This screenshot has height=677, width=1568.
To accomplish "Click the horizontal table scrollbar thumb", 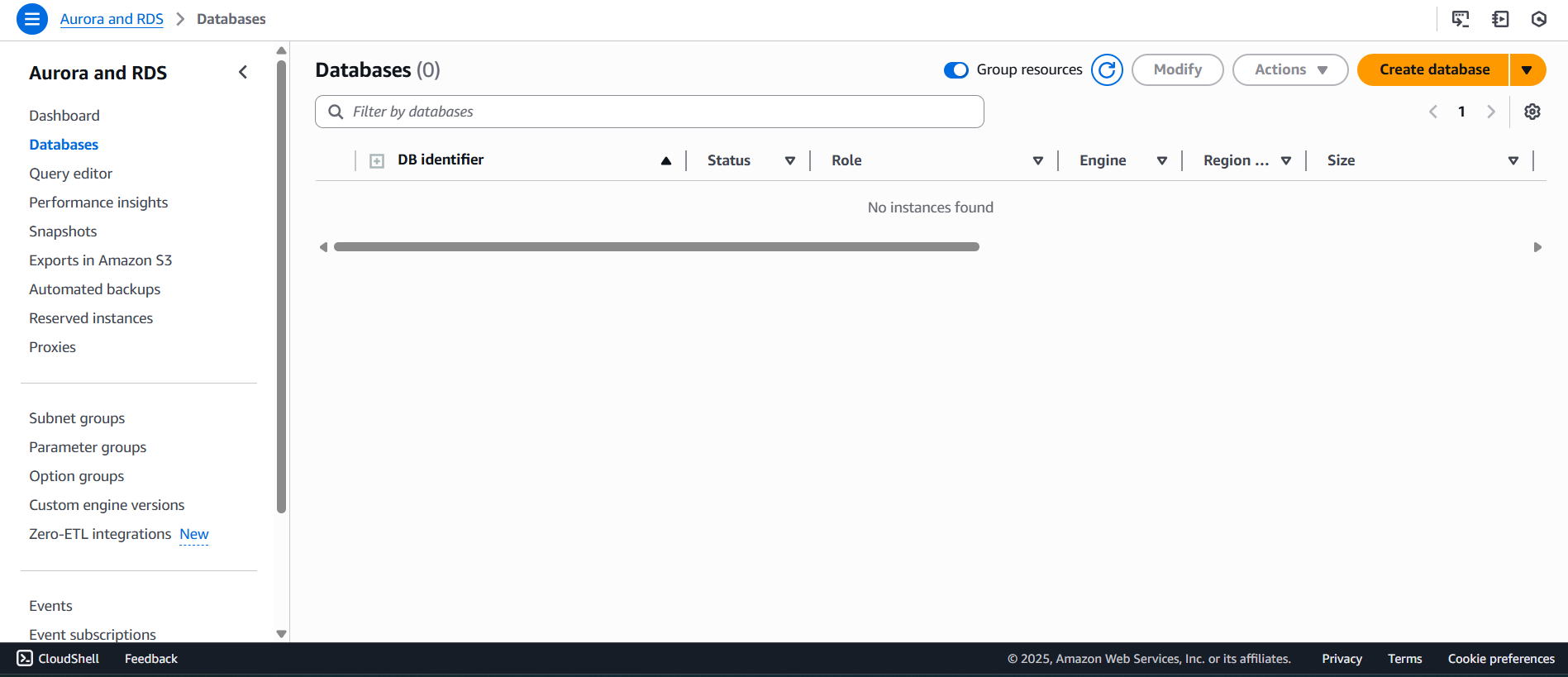I will point(656,247).
